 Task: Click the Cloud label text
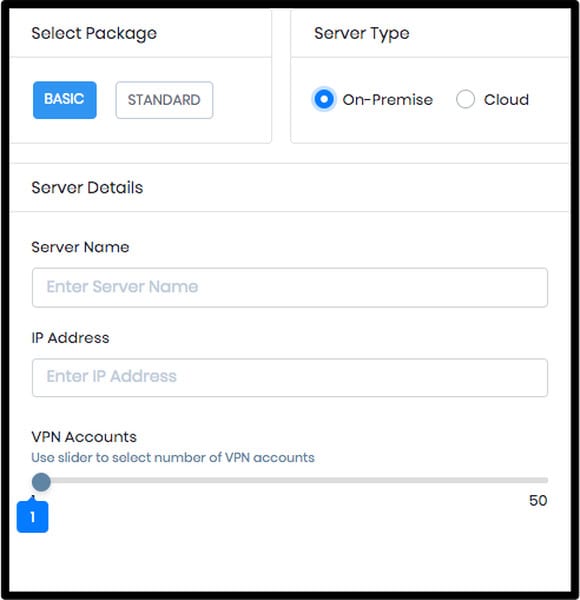point(506,100)
